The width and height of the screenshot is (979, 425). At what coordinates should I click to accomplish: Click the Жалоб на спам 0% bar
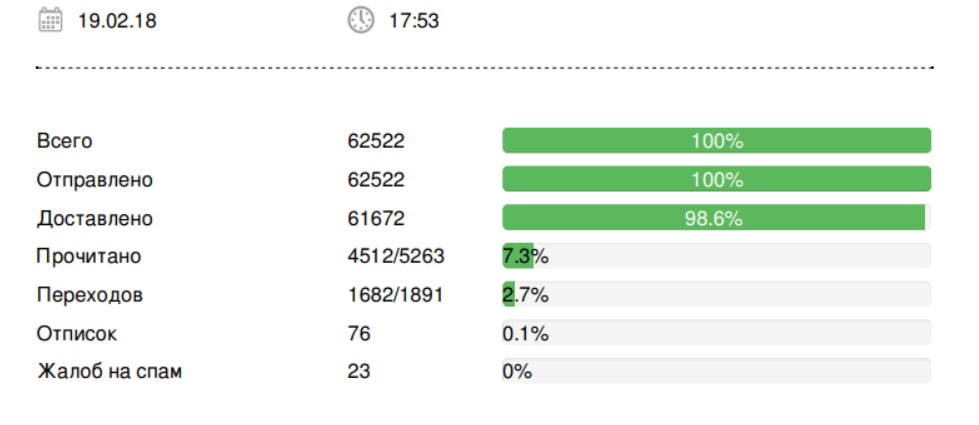pos(716,371)
